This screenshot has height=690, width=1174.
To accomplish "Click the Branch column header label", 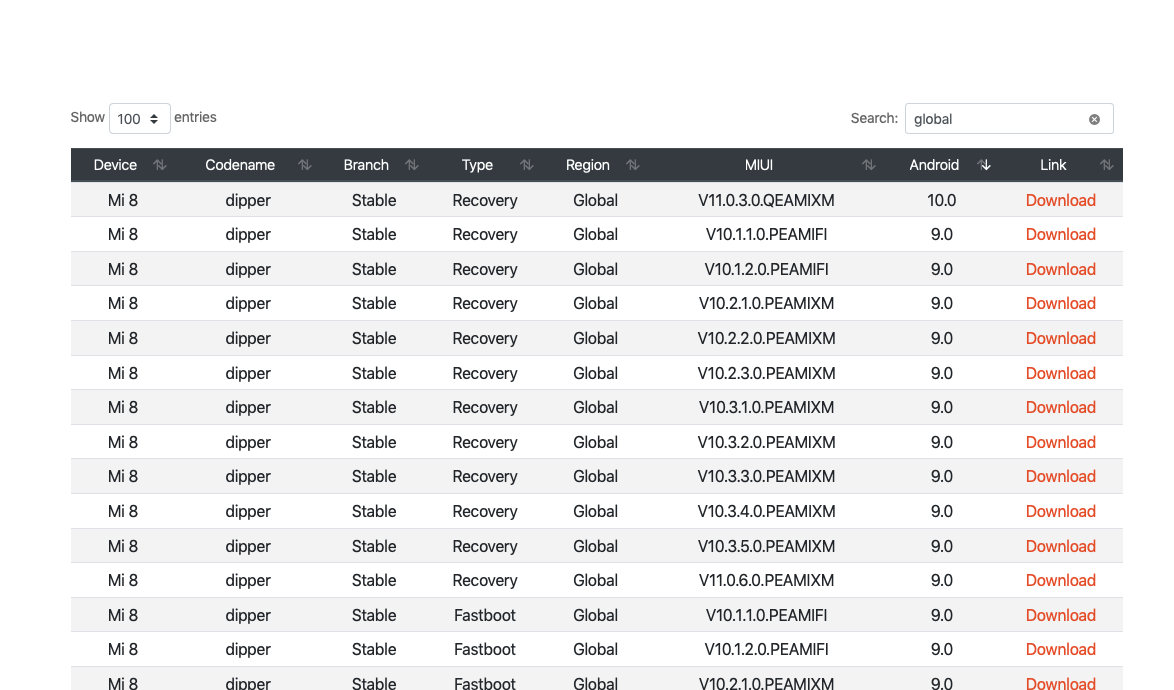I will pyautogui.click(x=366, y=165).
